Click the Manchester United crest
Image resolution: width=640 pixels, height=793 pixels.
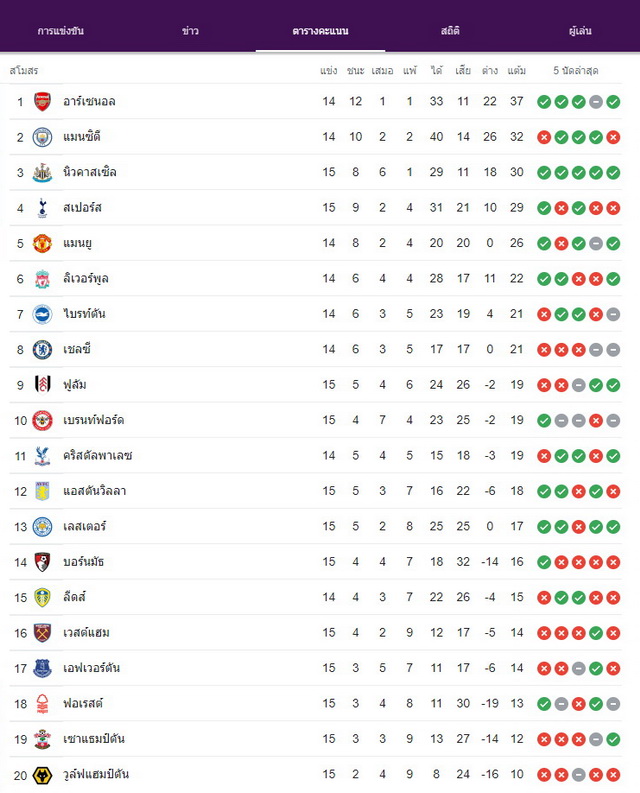pyautogui.click(x=42, y=243)
